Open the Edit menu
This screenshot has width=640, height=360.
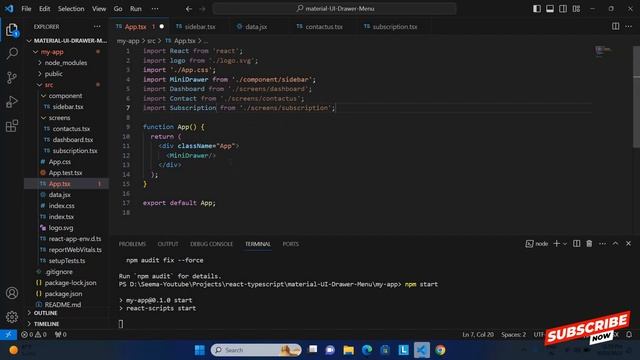point(44,9)
